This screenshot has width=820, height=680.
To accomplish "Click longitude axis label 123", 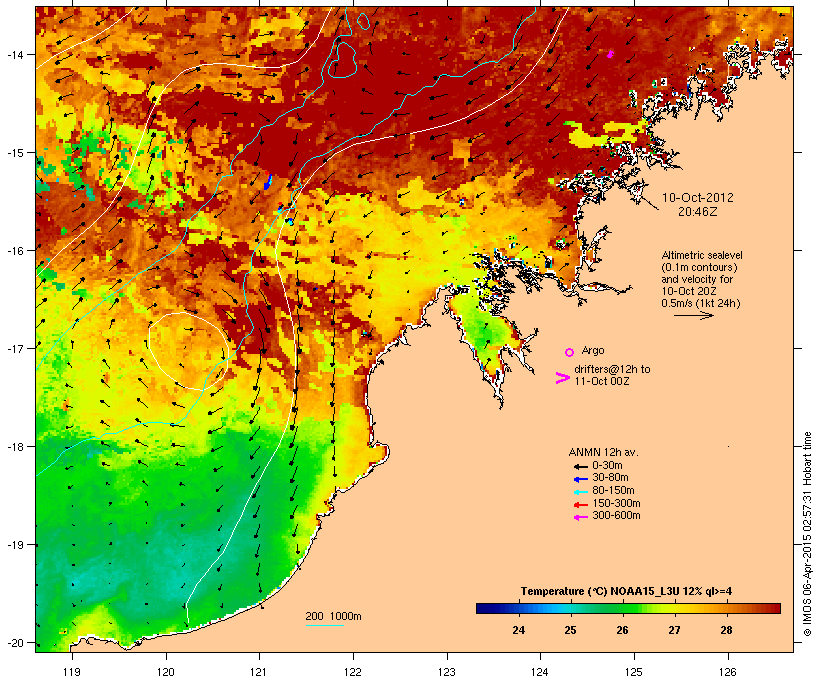I will [x=447, y=672].
